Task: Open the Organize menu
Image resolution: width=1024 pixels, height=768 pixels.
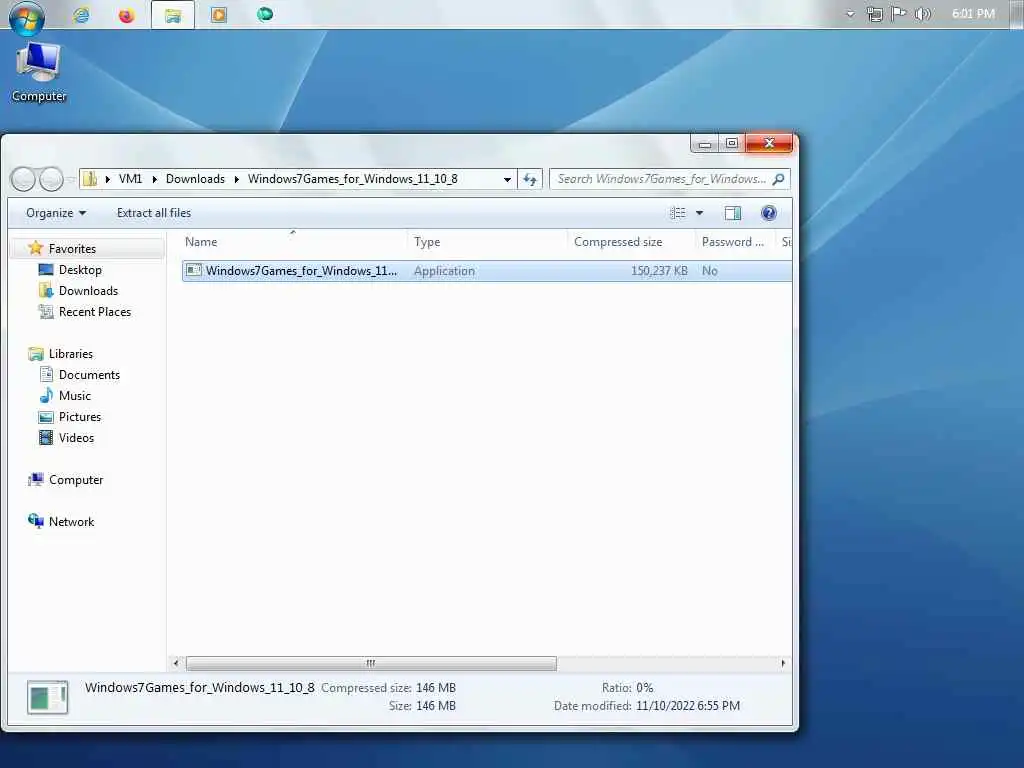Action: click(x=56, y=213)
